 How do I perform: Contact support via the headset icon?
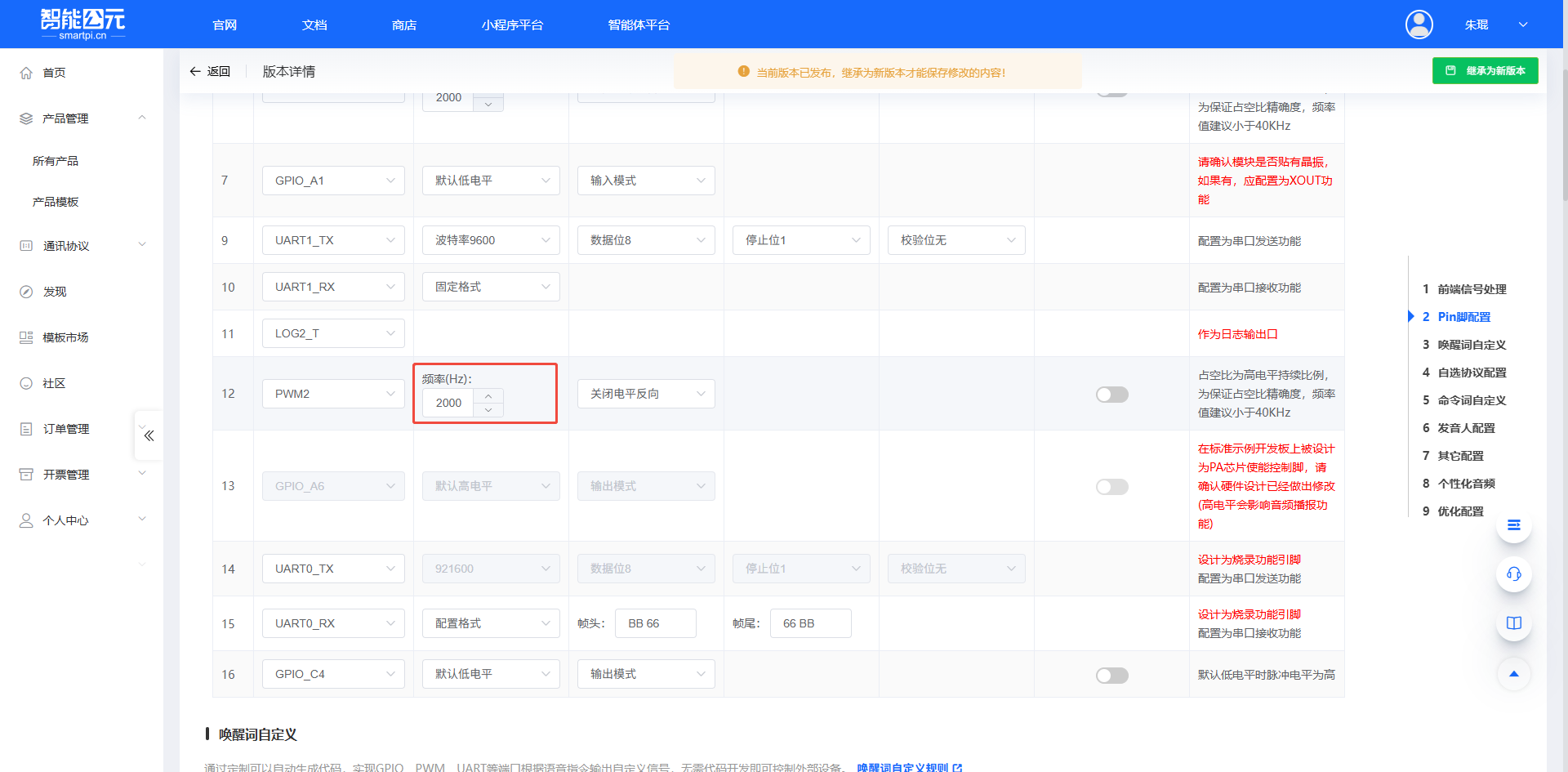(1513, 574)
